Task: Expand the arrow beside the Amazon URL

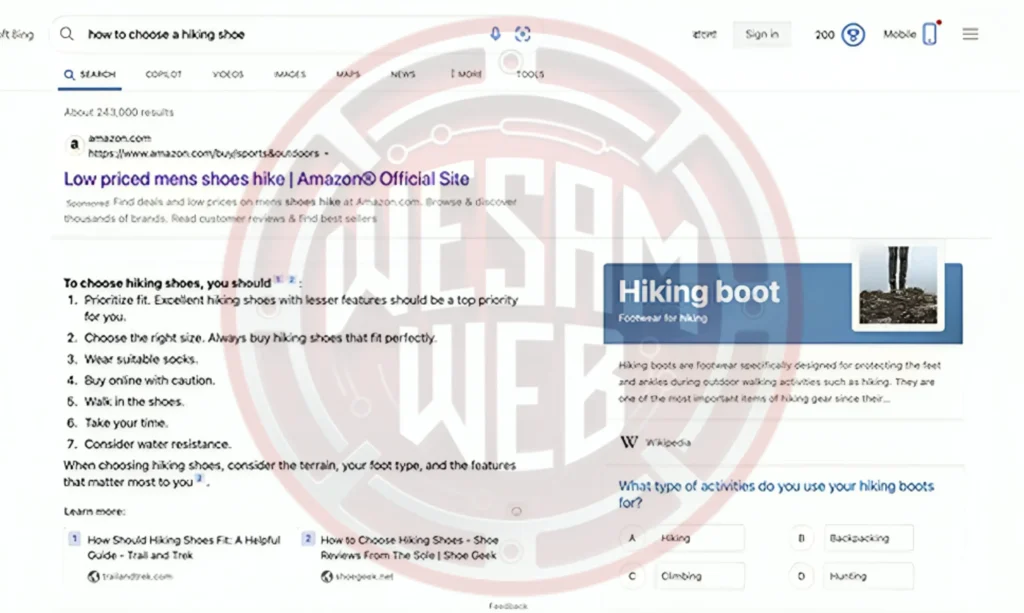Action: click(326, 154)
